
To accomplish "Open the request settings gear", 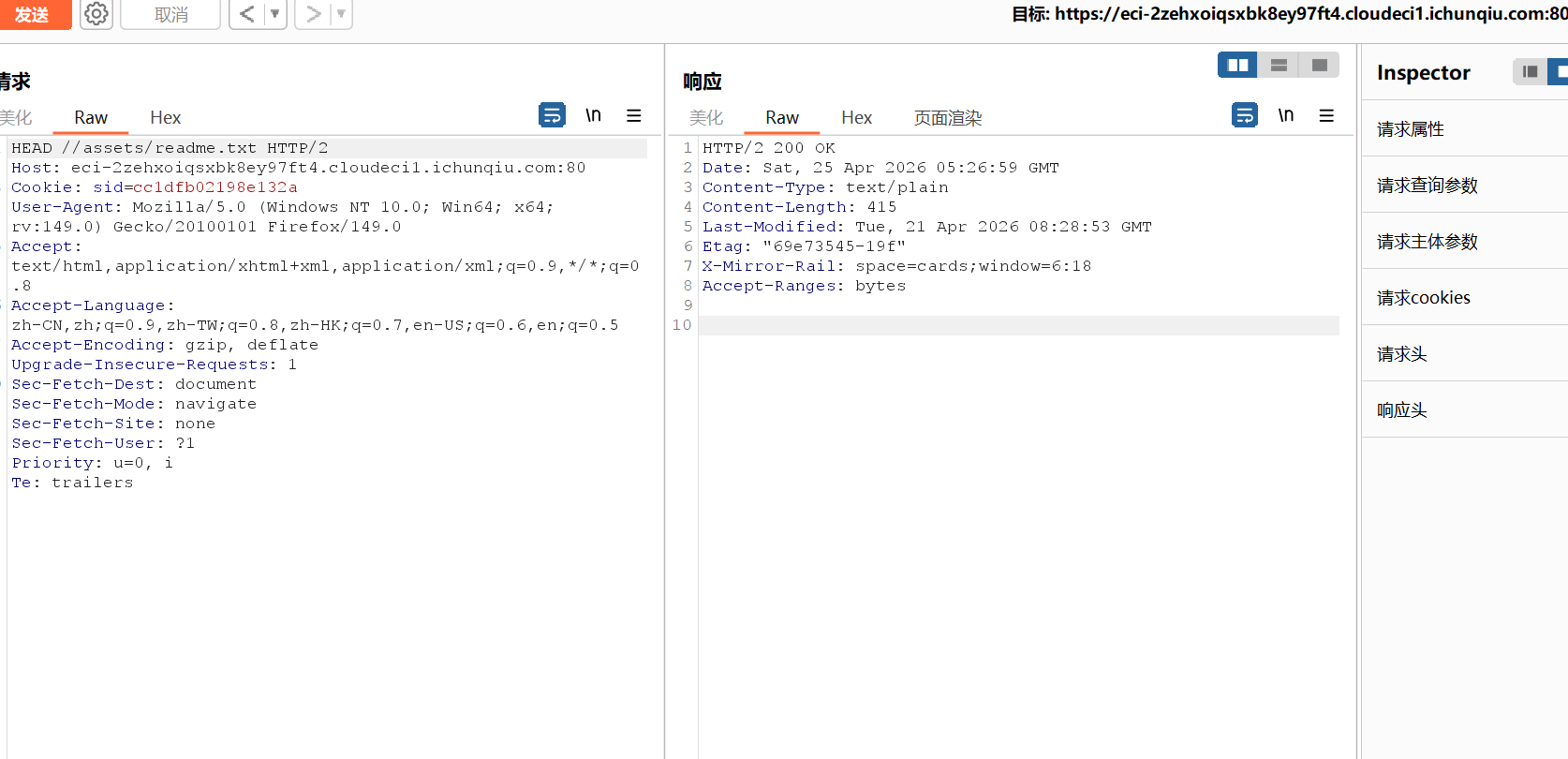I will coord(96,14).
